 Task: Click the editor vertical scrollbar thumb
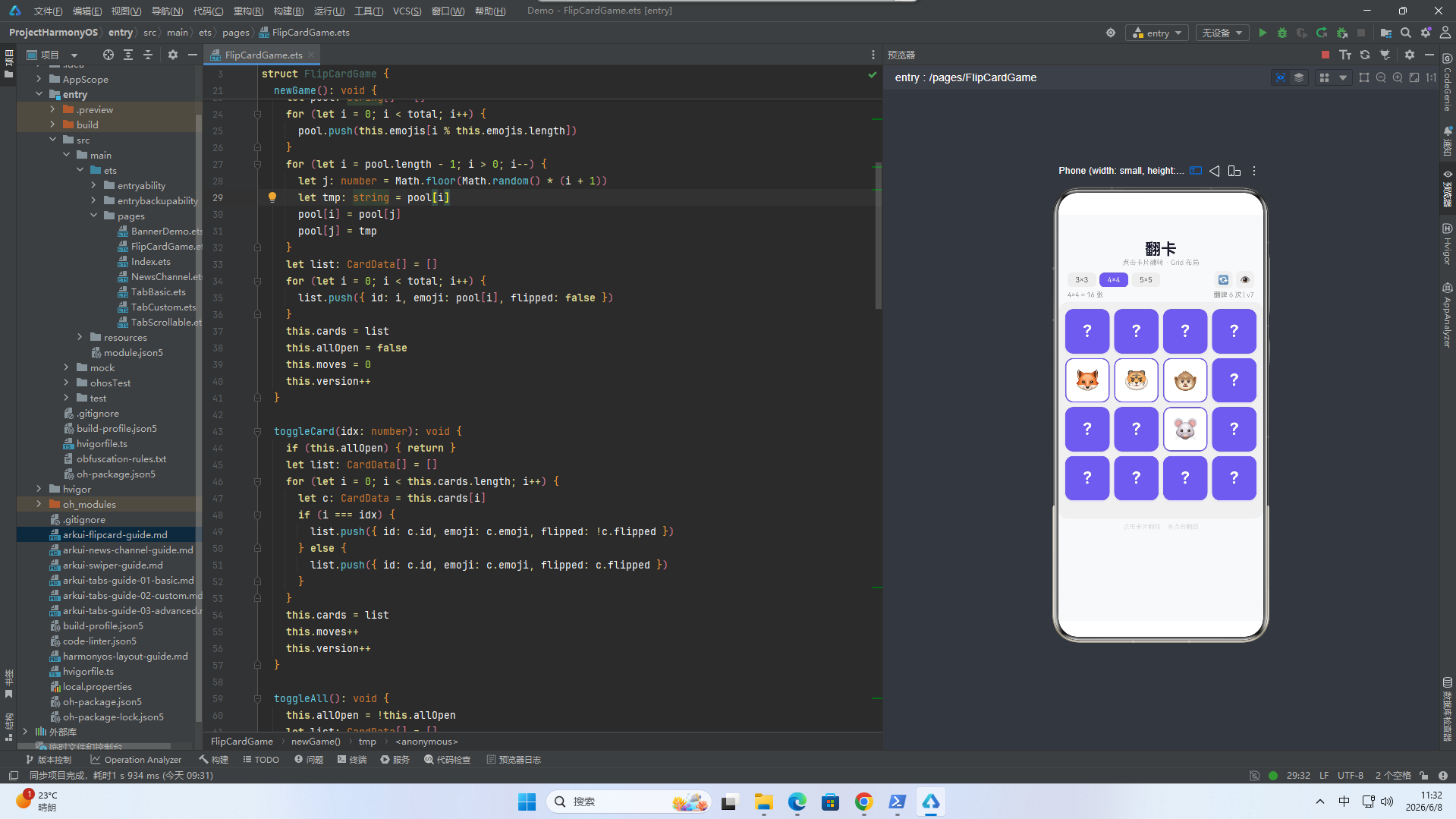coord(878,235)
